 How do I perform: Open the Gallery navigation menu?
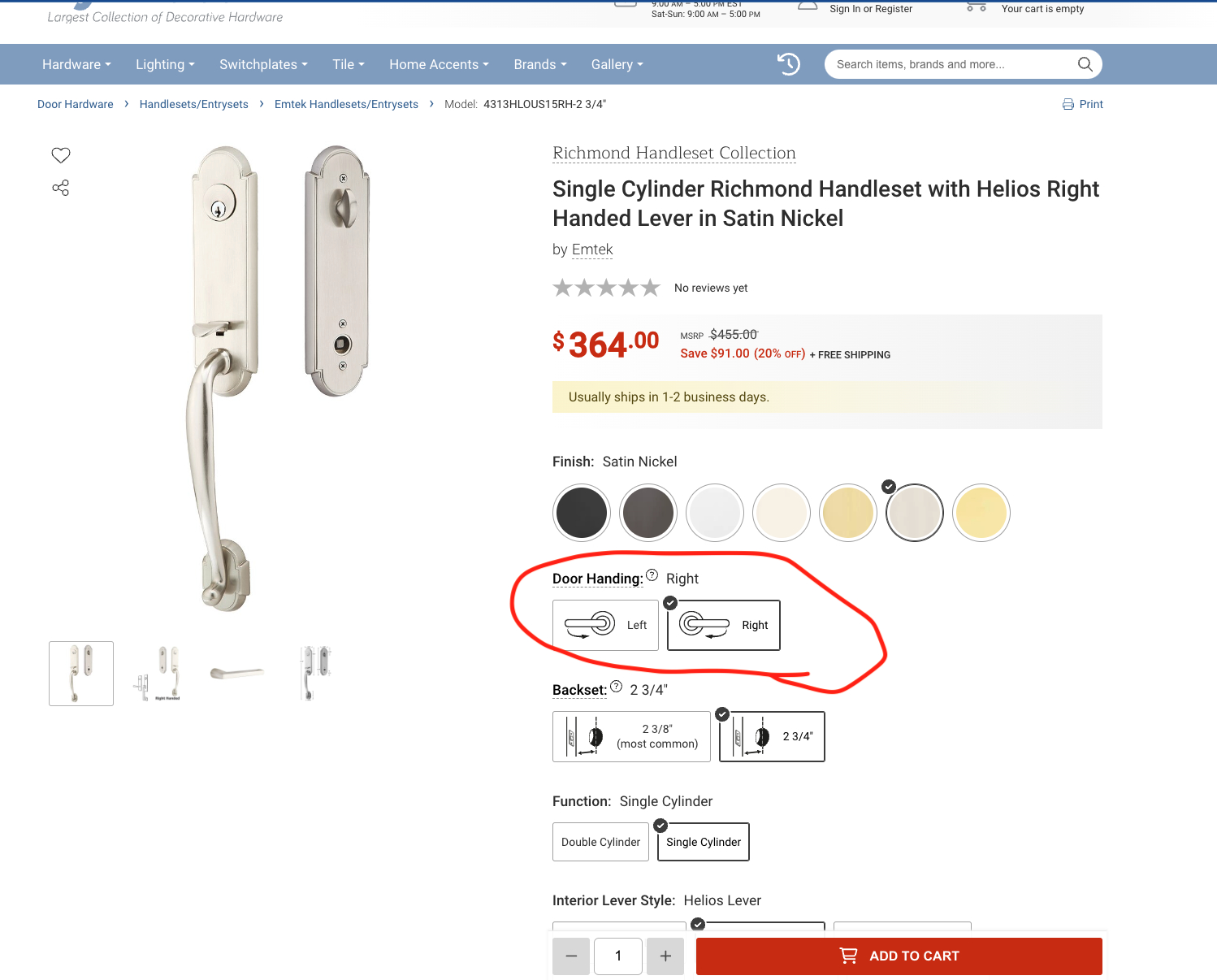(x=617, y=64)
